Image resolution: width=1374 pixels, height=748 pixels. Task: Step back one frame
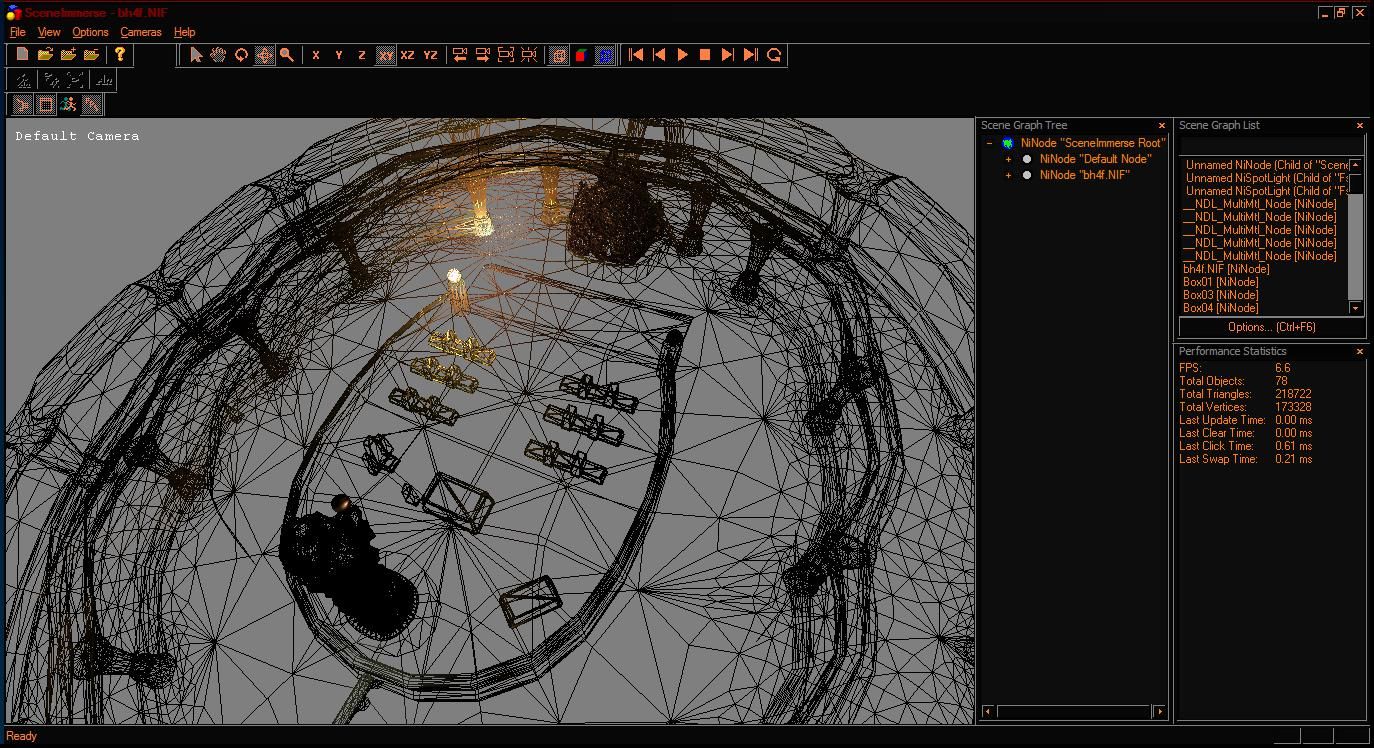coord(659,55)
